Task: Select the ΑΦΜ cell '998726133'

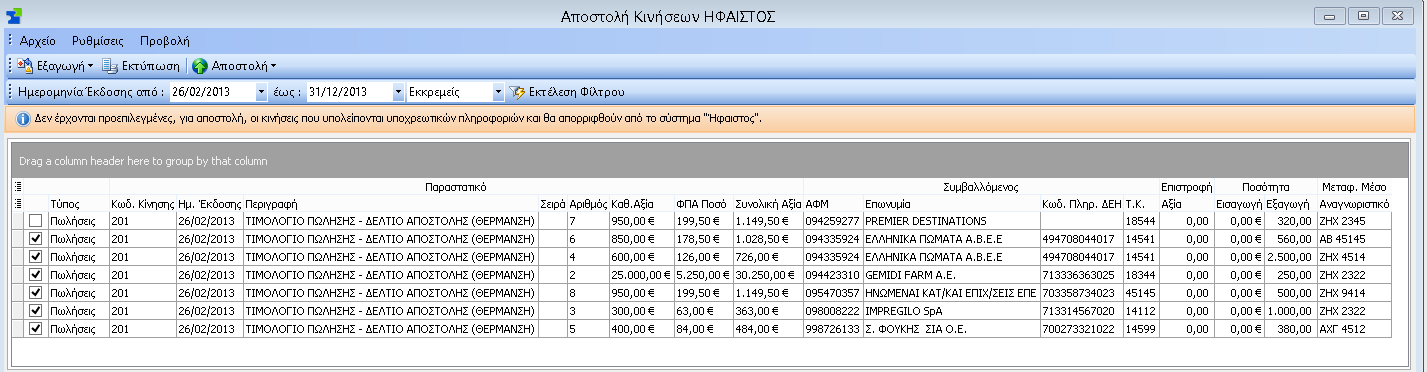Action: click(832, 328)
